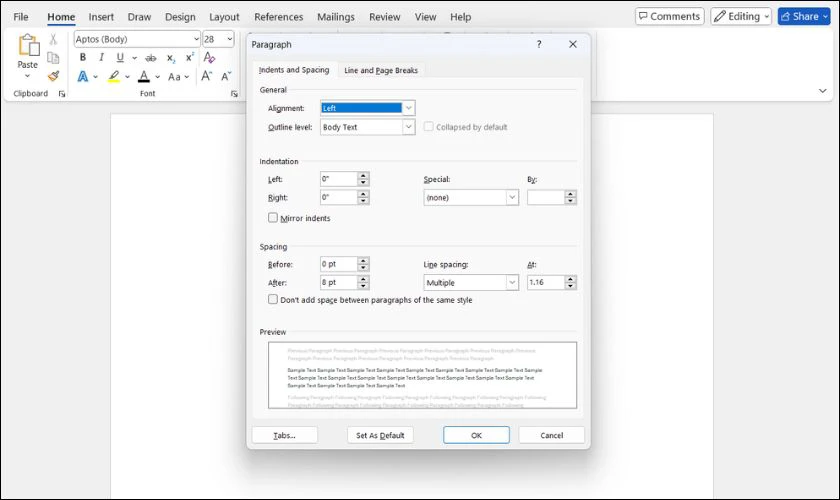840x500 pixels.
Task: Enable the Mirror indents checkbox
Action: [x=273, y=218]
